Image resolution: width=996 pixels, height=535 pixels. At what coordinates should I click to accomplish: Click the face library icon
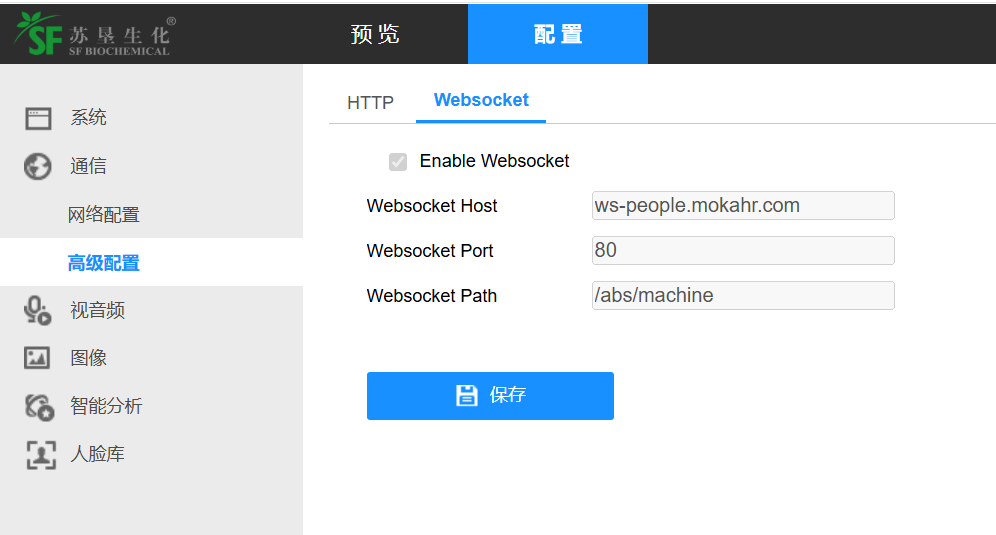38,454
